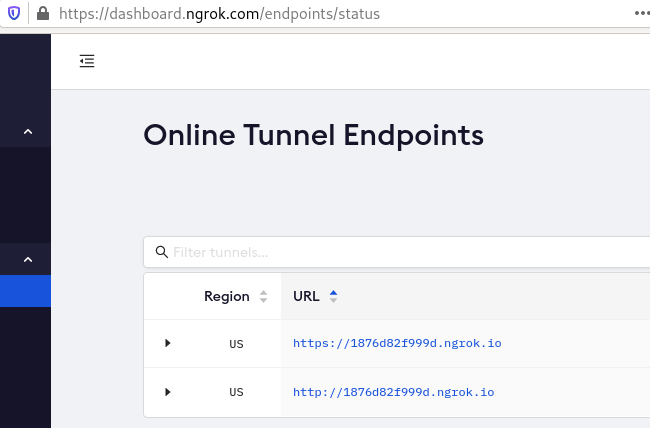Collapse the lower sidebar section chevron
Screen dimensions: 650x428
click(x=28, y=260)
